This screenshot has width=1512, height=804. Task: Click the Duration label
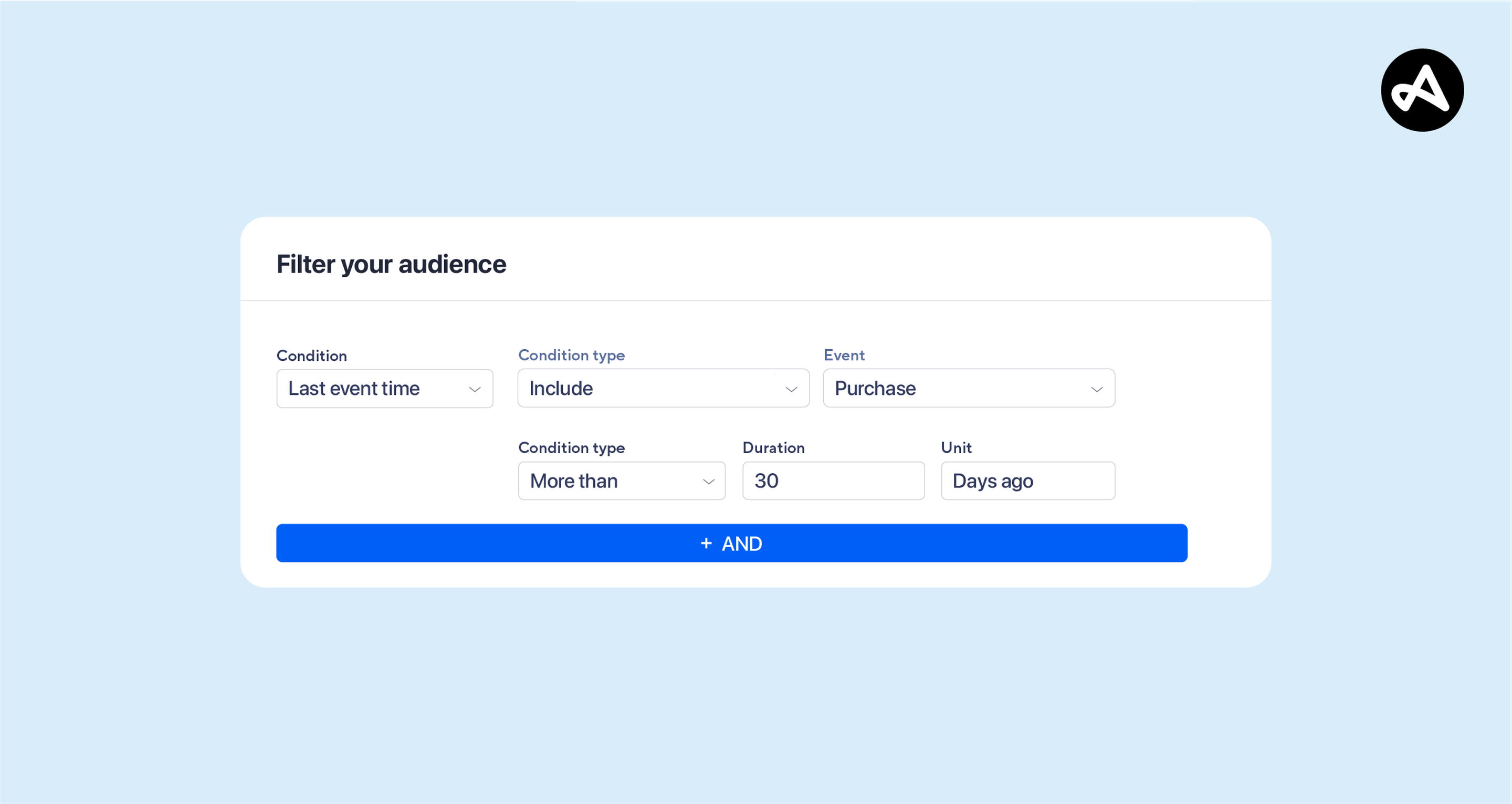click(x=773, y=448)
